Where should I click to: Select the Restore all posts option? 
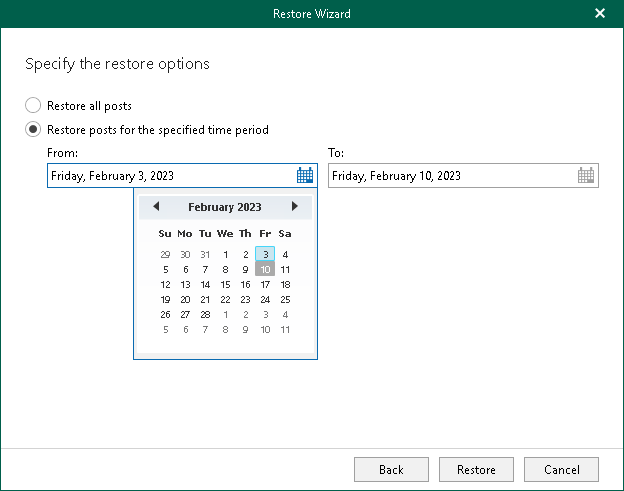coord(33,106)
